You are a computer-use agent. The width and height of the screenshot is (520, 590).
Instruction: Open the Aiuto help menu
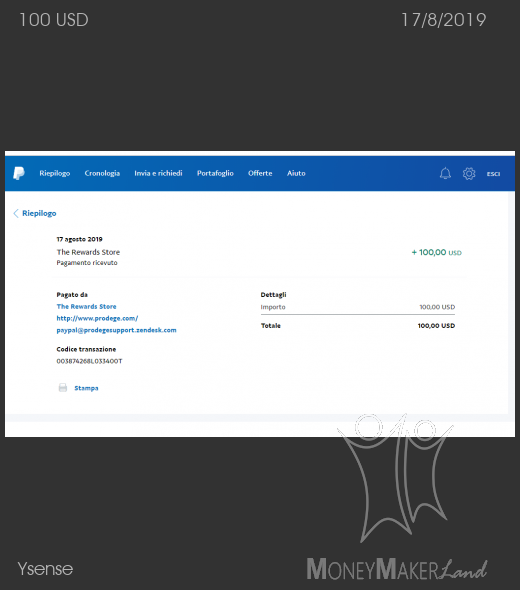point(296,173)
